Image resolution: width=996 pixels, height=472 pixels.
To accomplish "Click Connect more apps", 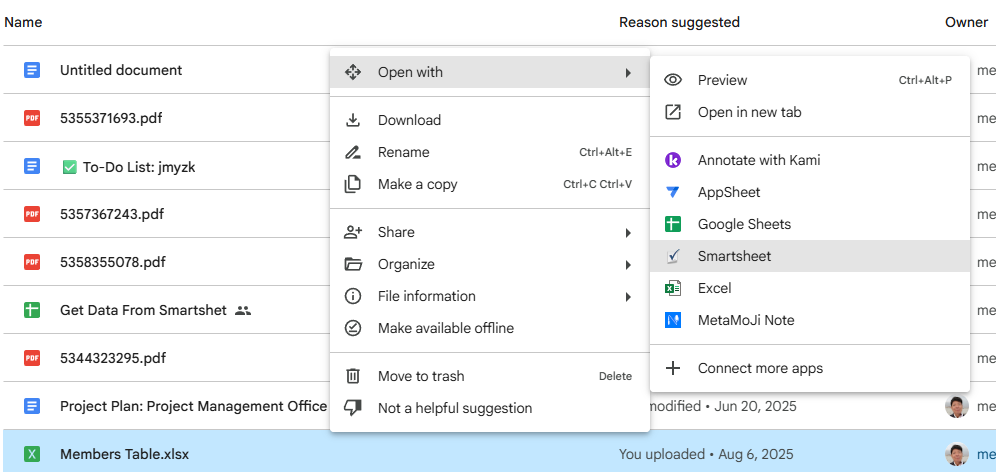I will pos(810,368).
